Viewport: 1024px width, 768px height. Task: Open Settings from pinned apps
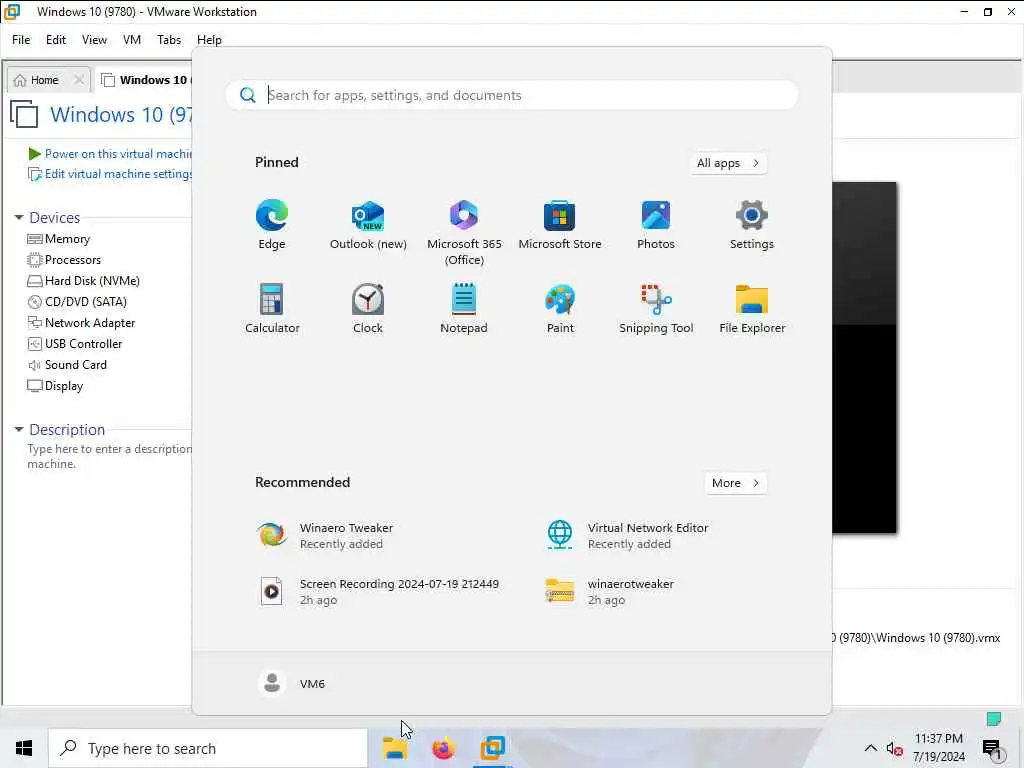[752, 225]
